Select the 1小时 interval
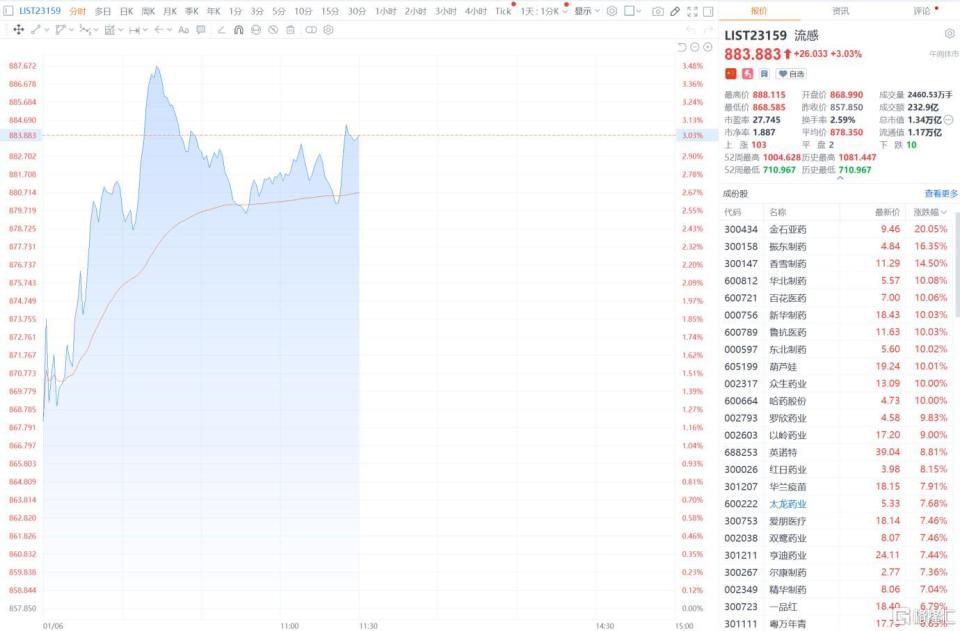960x631 pixels. click(386, 11)
